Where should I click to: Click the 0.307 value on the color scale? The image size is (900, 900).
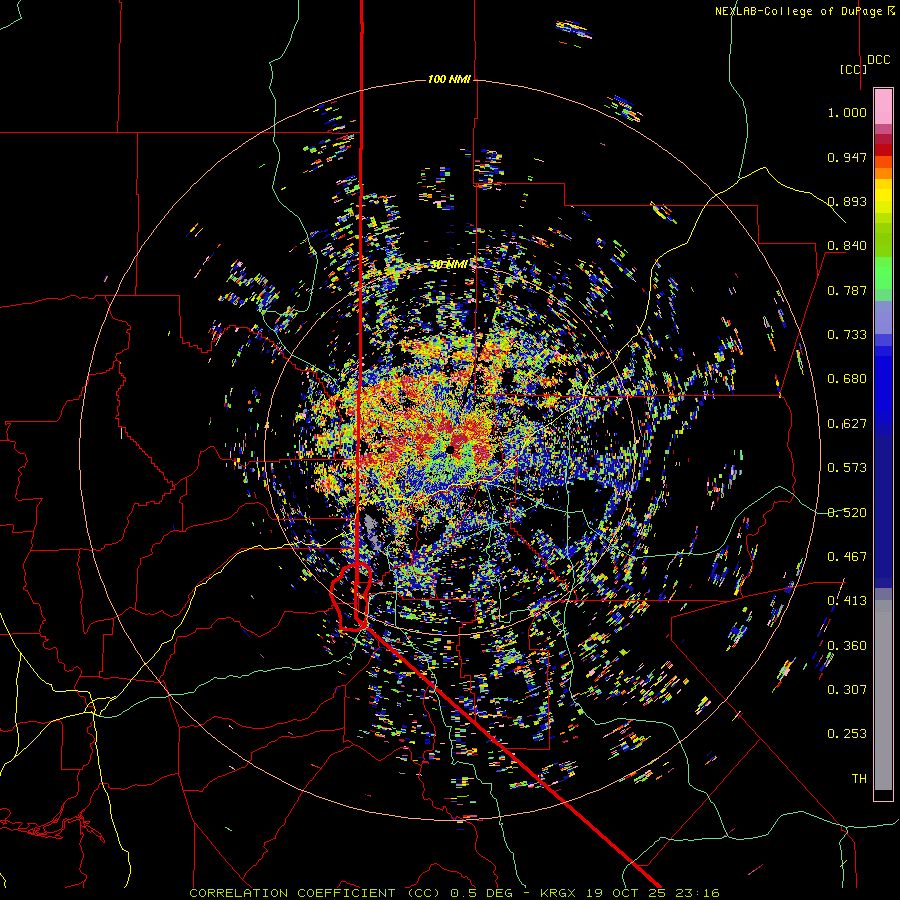[x=847, y=690]
